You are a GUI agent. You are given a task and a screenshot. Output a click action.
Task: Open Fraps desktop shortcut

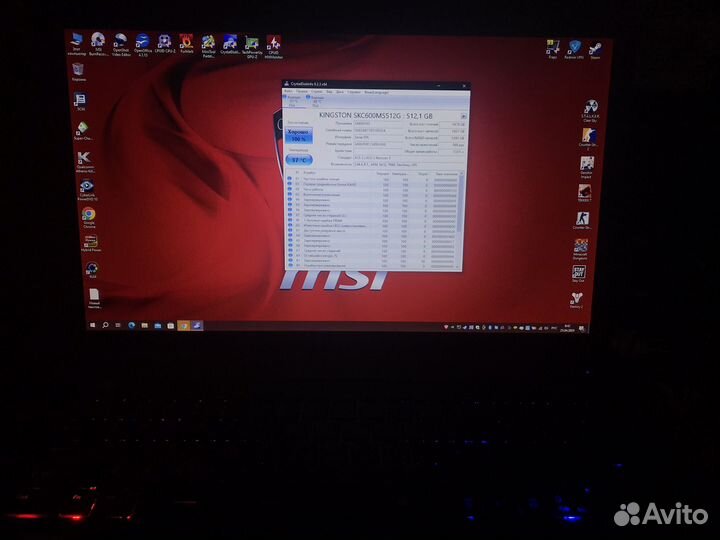pyautogui.click(x=553, y=49)
